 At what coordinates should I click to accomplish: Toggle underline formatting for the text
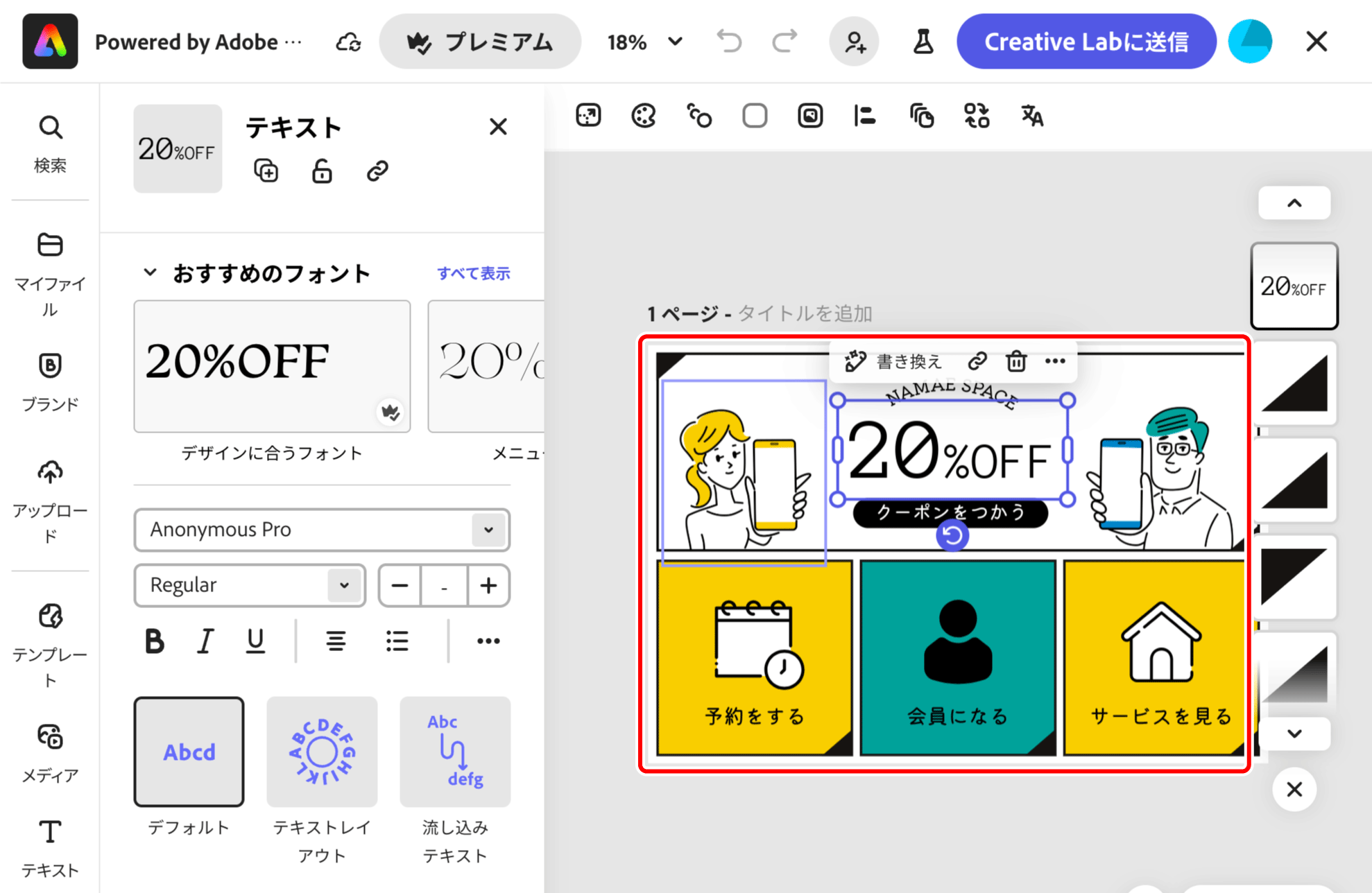click(255, 641)
